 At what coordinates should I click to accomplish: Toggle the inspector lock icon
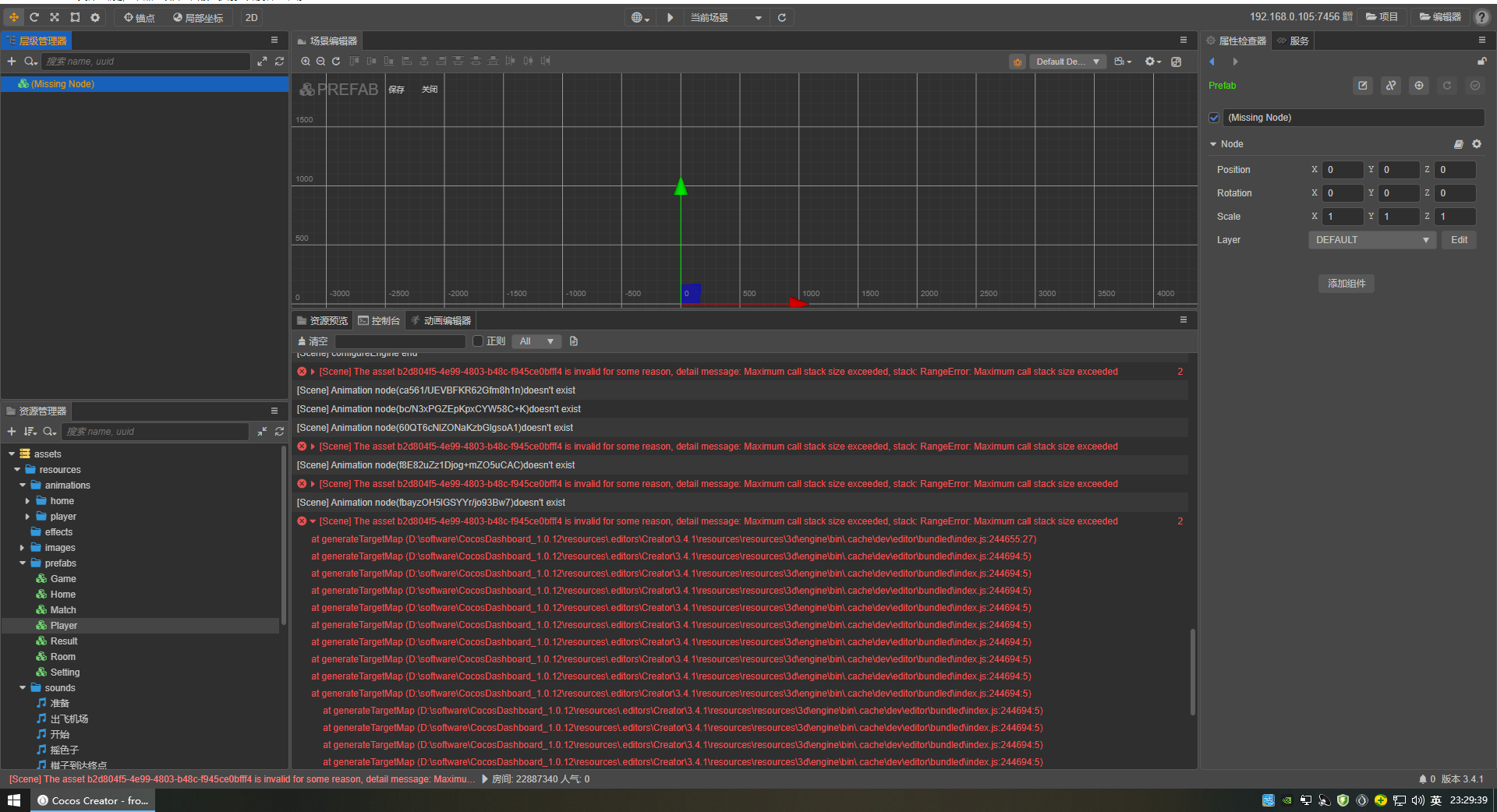click(1481, 62)
